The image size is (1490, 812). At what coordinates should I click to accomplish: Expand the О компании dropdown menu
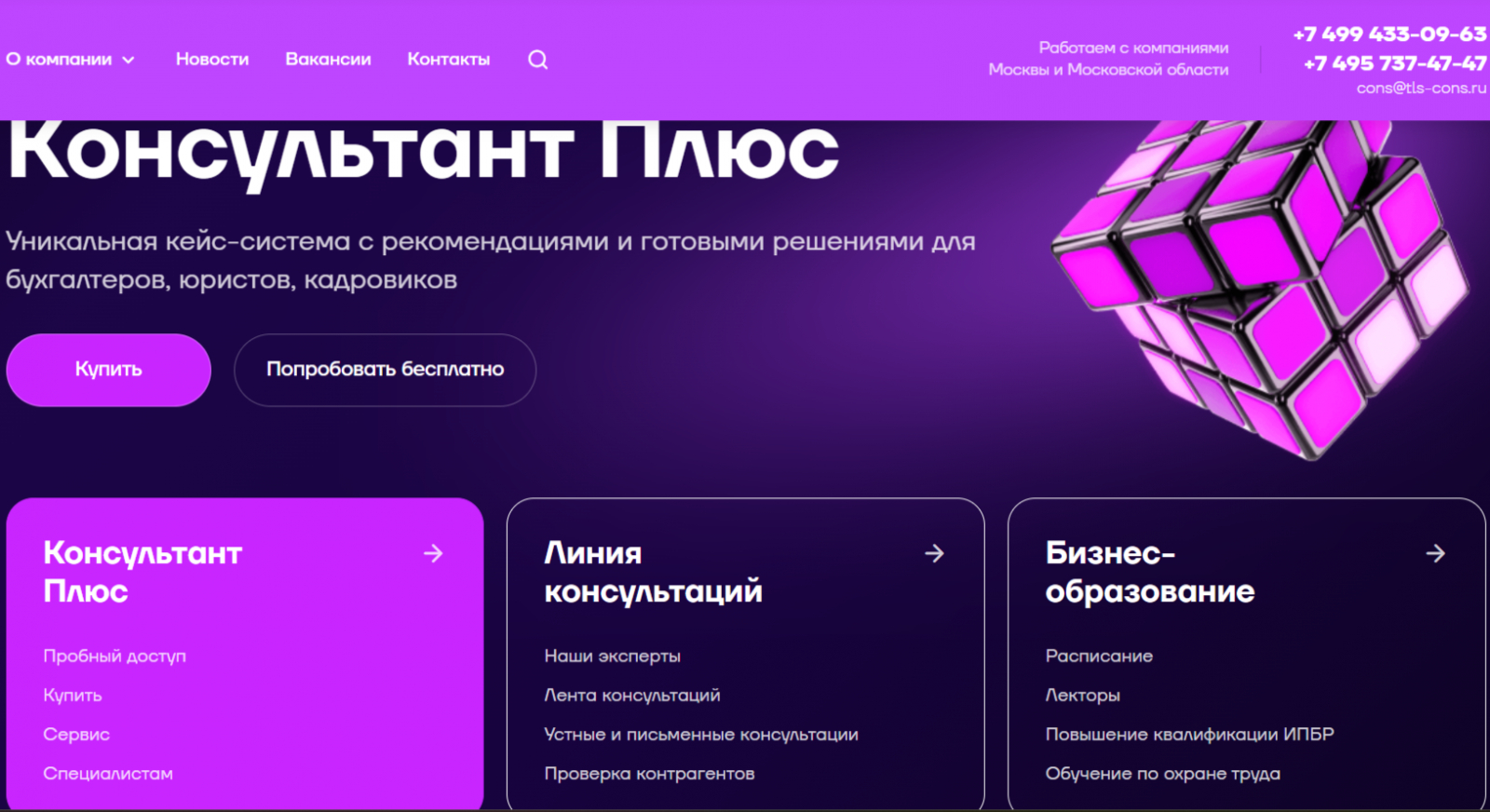point(70,60)
